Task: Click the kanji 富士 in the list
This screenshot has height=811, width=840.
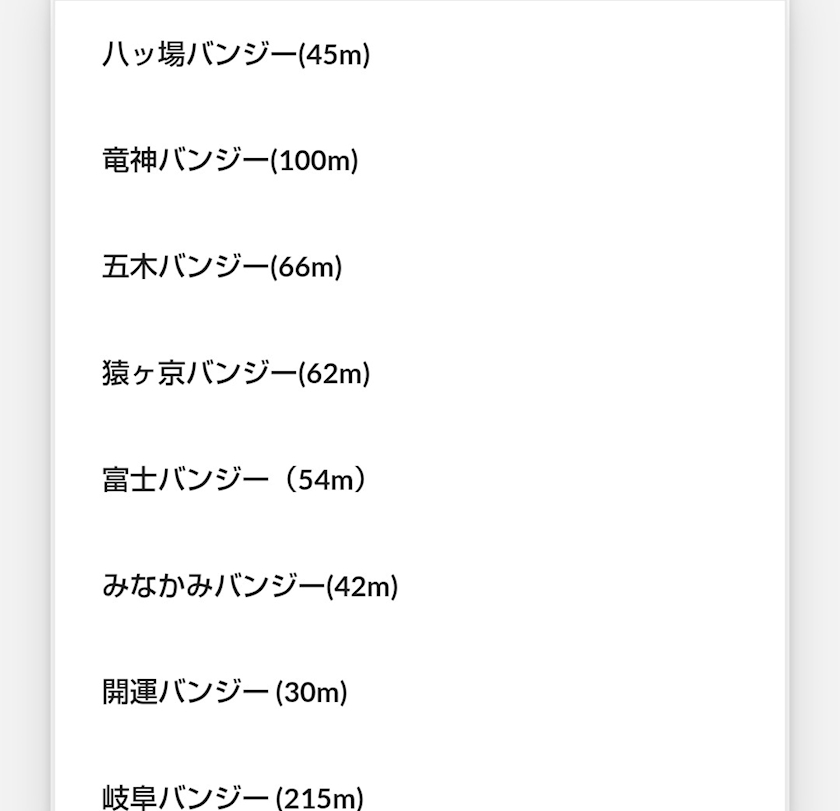Action: click(130, 479)
